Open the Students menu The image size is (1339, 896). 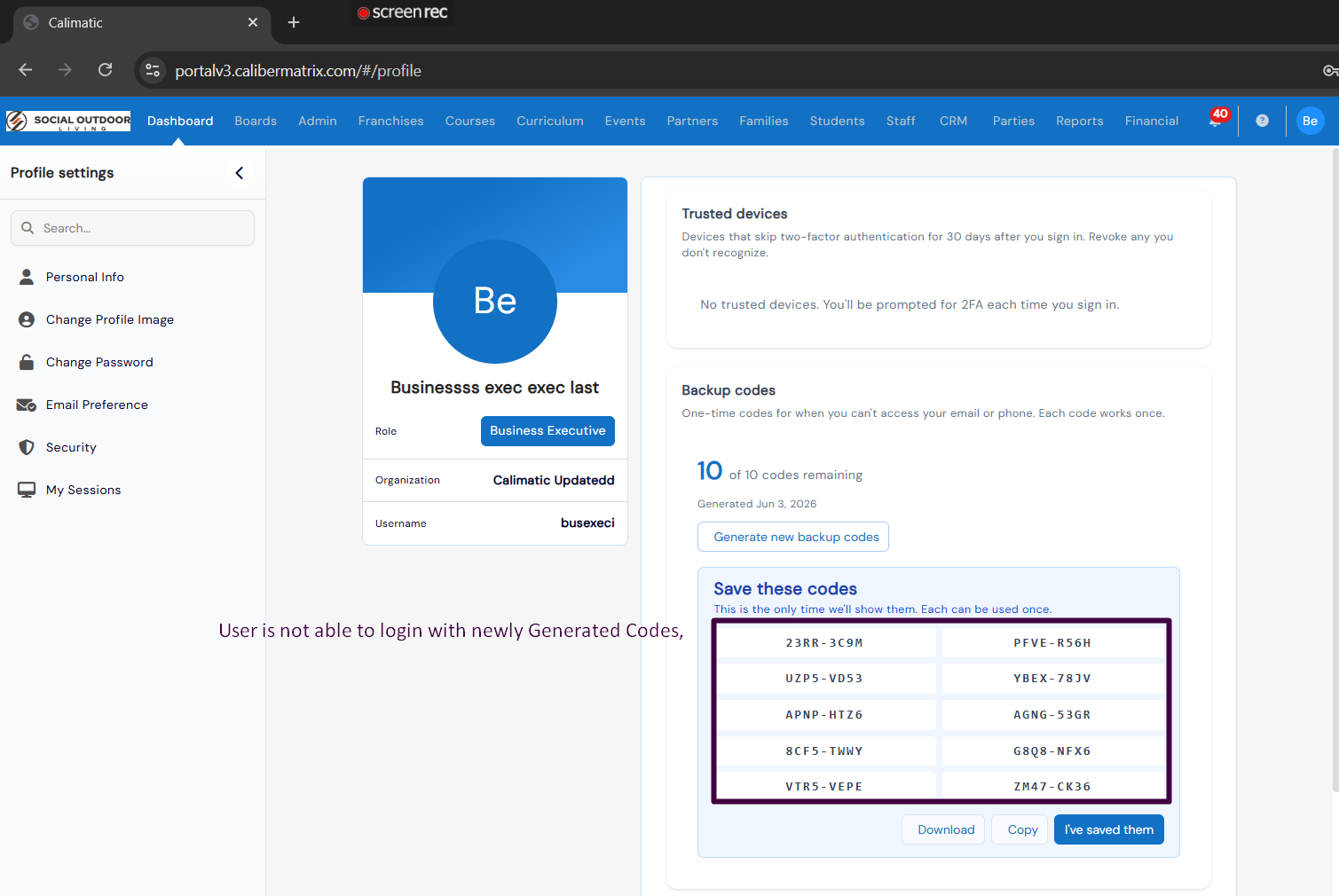[x=838, y=121]
